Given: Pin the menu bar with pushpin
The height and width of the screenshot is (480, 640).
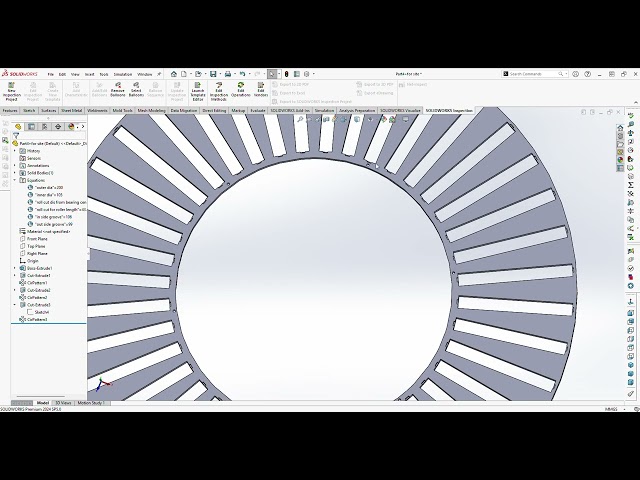Looking at the screenshot, I should click(159, 74).
